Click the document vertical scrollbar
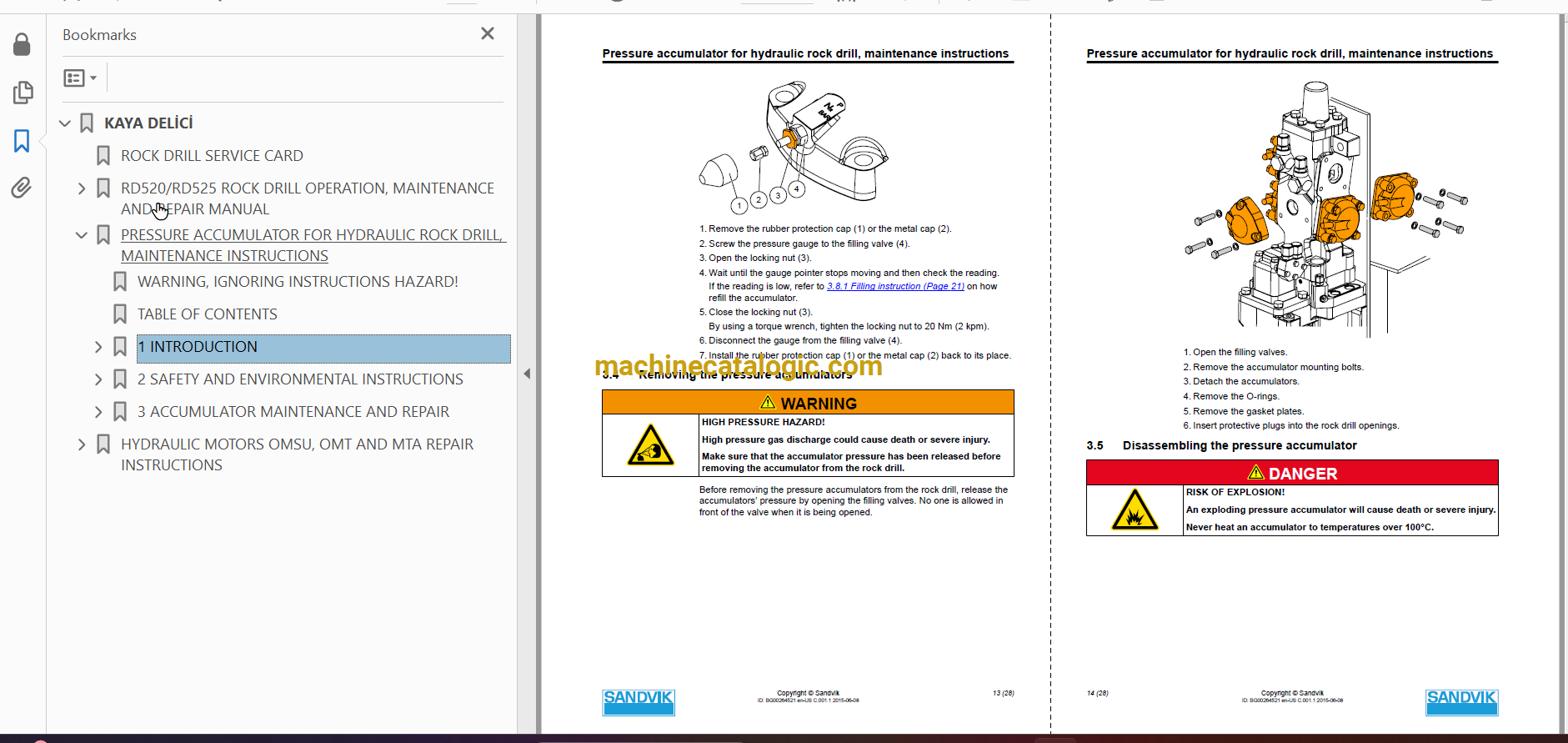The width and height of the screenshot is (1568, 743). pos(1562,374)
